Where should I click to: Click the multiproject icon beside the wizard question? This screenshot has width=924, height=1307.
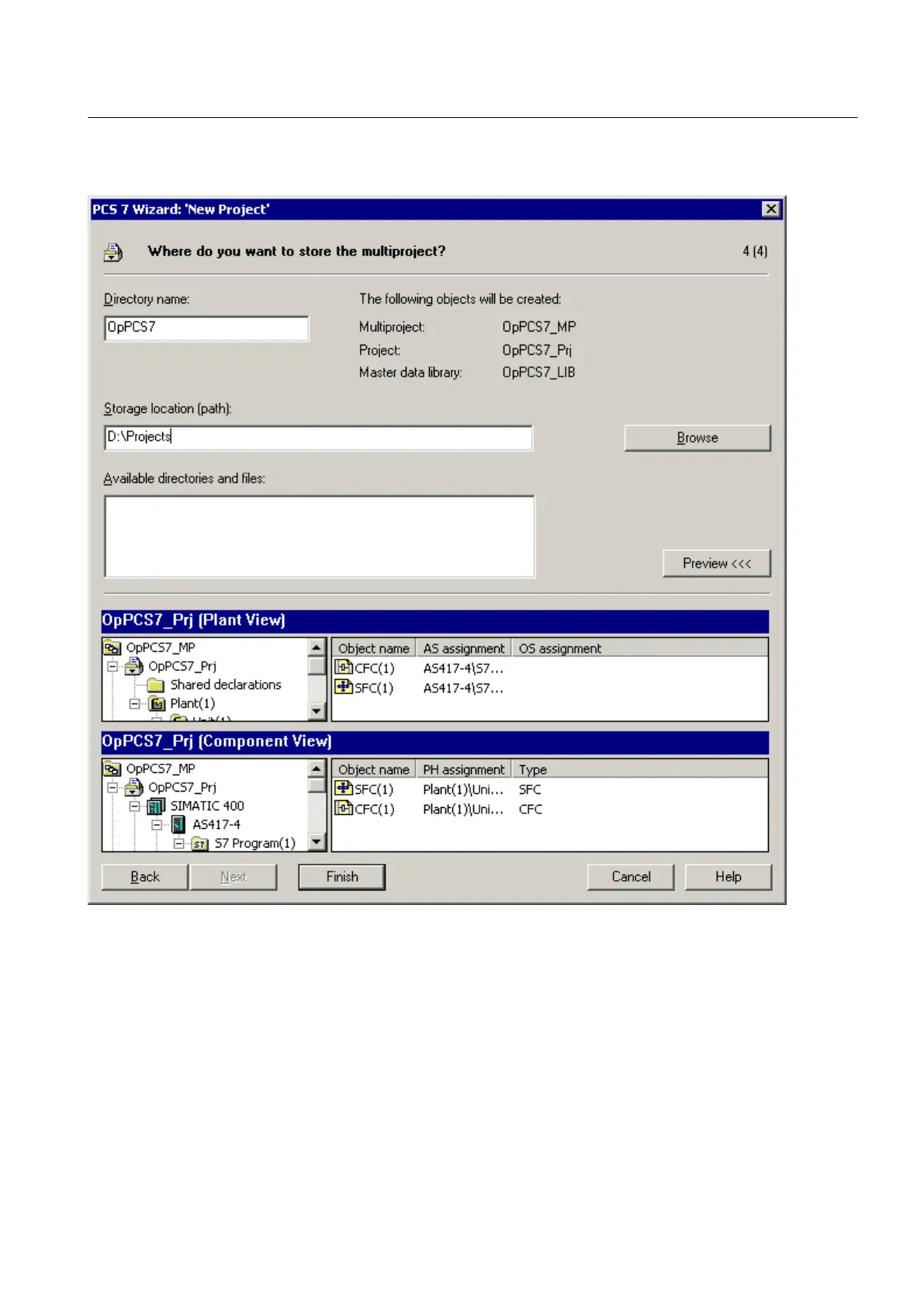click(113, 252)
